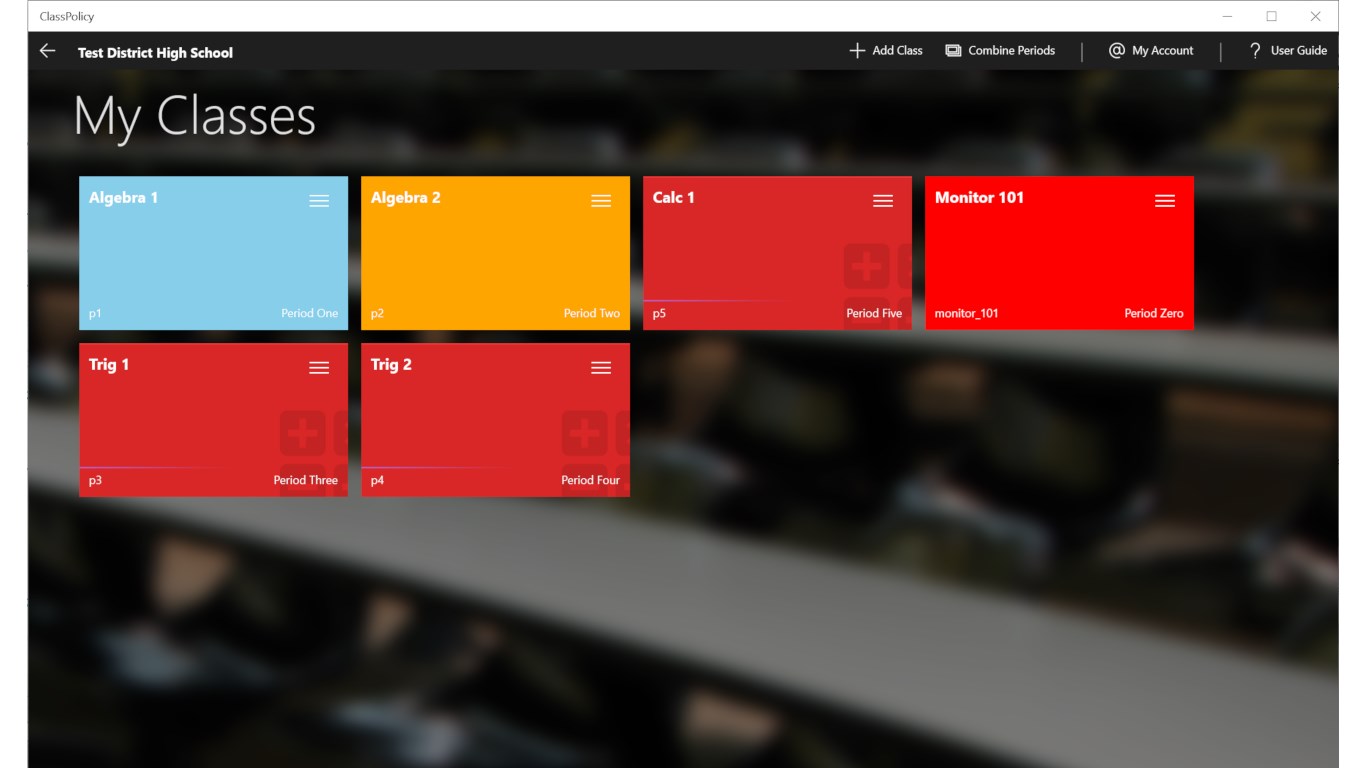Open Trig 2 hamburger menu

[x=601, y=368]
